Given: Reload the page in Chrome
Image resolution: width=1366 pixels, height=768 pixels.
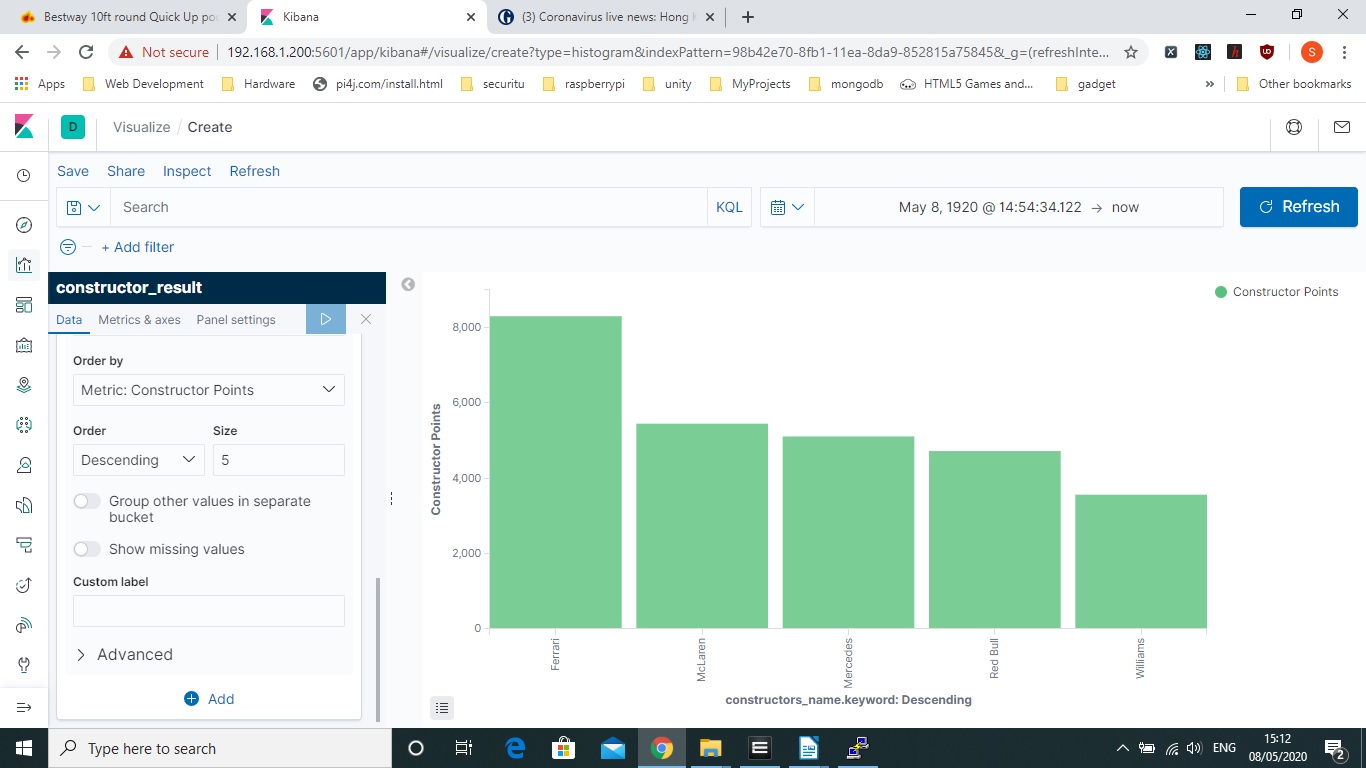Looking at the screenshot, I should [86, 52].
